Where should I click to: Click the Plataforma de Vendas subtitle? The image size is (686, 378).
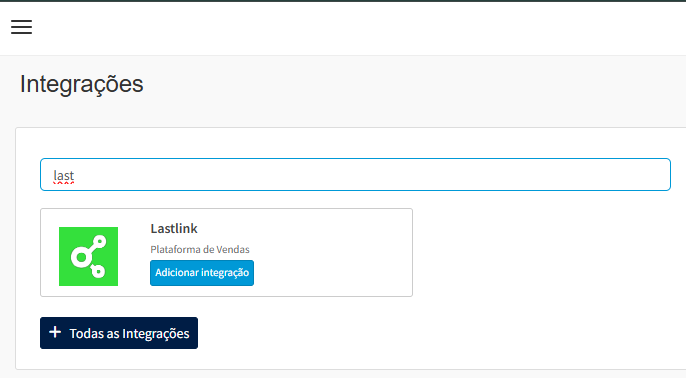[x=200, y=249]
